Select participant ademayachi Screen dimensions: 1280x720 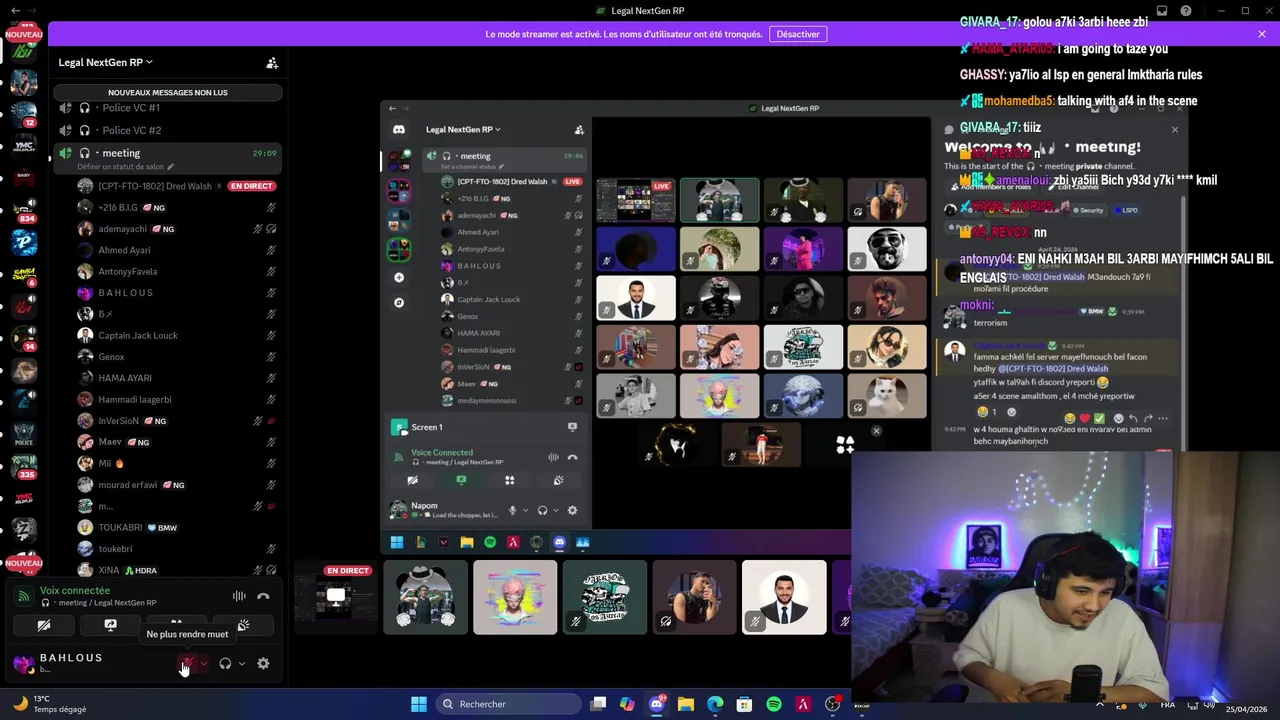point(178,229)
